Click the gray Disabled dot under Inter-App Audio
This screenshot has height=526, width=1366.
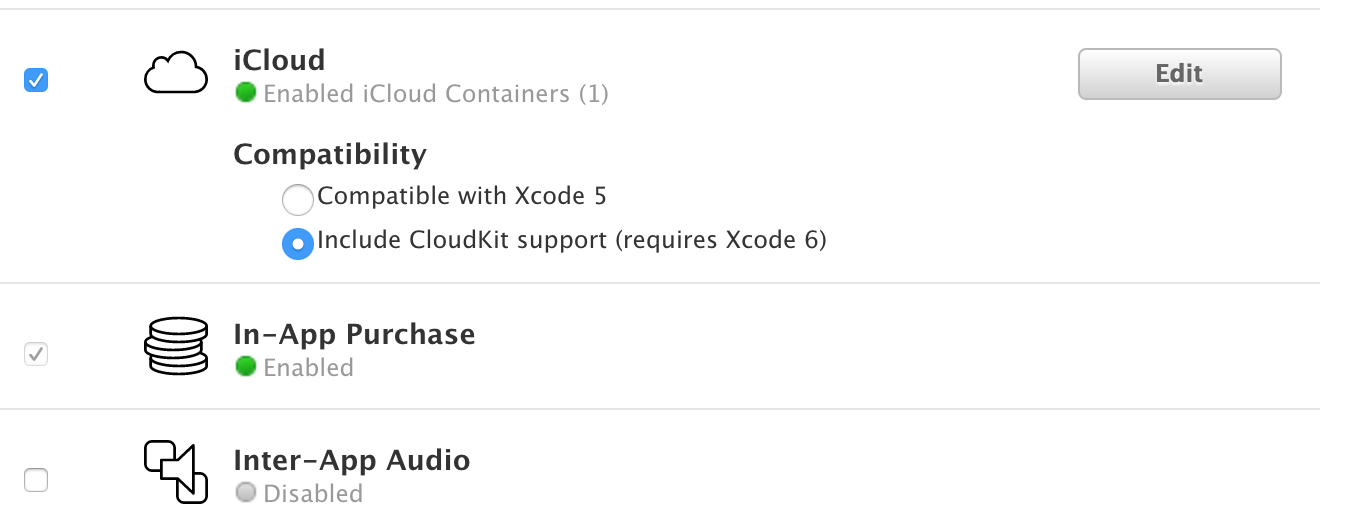pos(245,493)
